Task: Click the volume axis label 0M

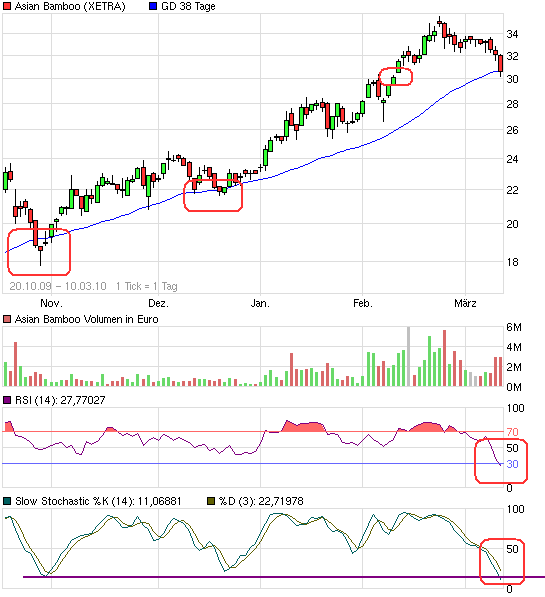Action: click(514, 387)
